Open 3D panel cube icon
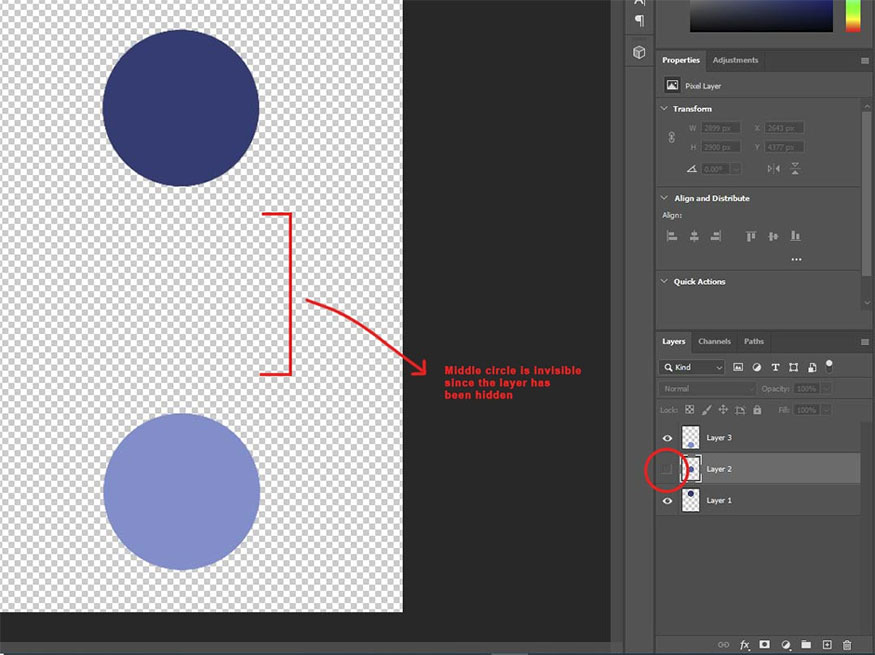 click(640, 52)
